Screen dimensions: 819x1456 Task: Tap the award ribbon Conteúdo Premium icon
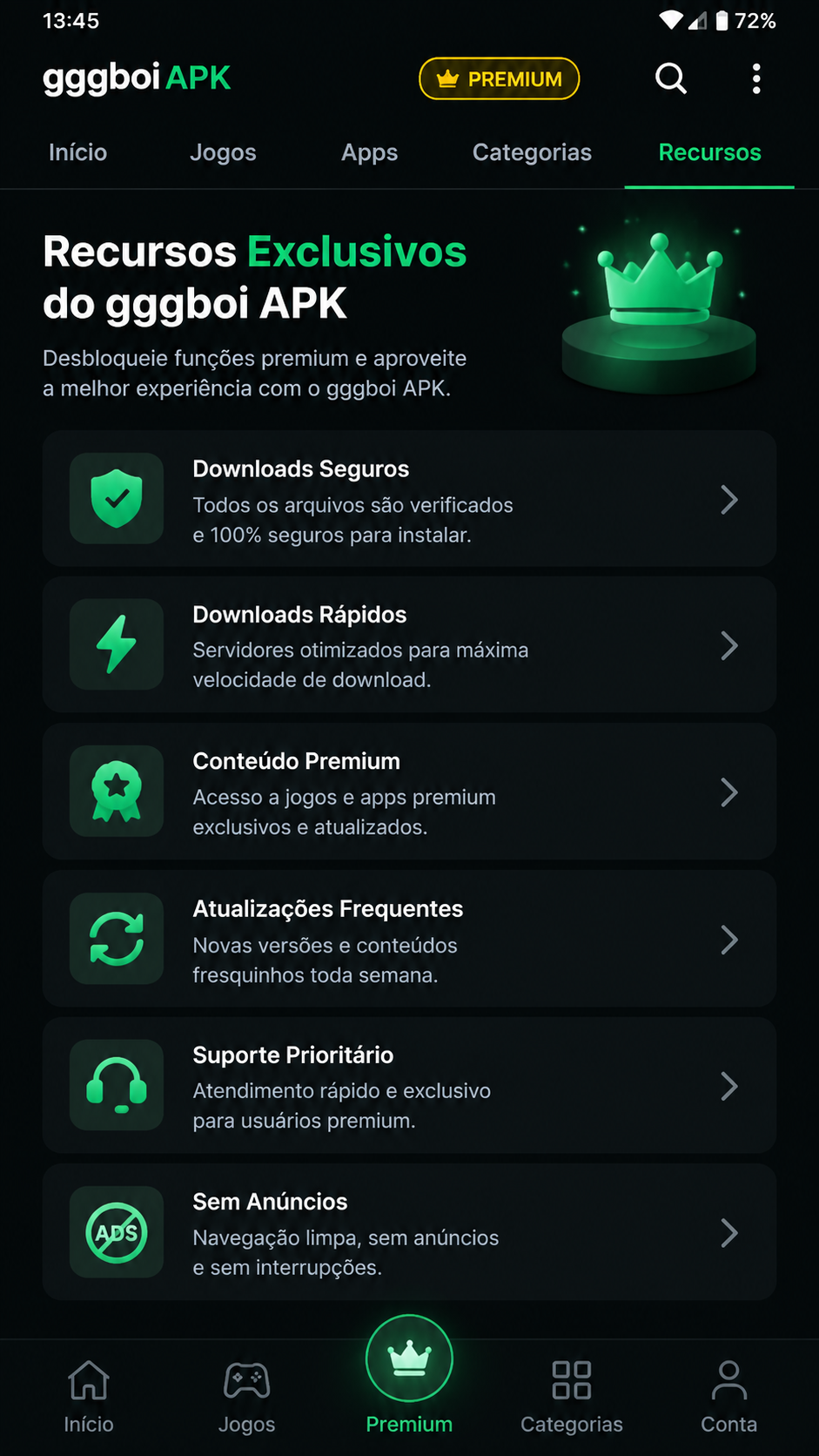tap(117, 792)
